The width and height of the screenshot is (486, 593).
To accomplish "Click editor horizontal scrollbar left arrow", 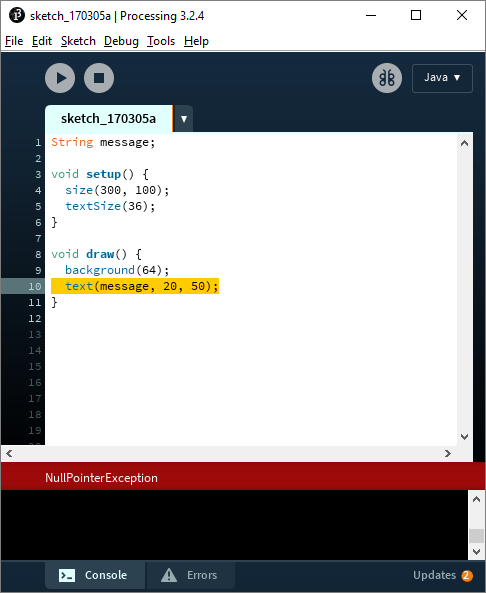I will coord(9,453).
